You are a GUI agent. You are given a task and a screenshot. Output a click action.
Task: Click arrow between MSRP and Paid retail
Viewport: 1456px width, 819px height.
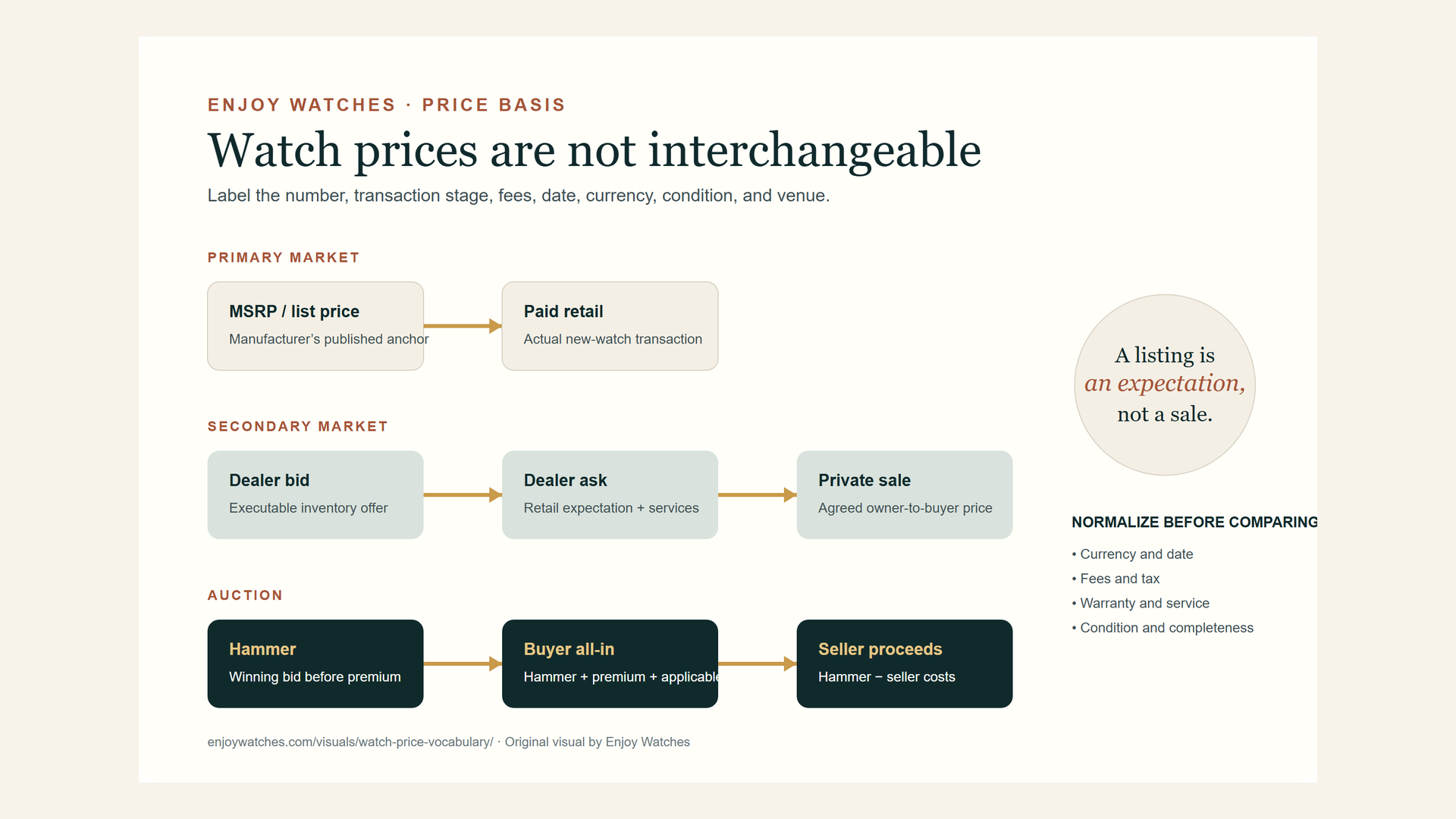pos(463,326)
